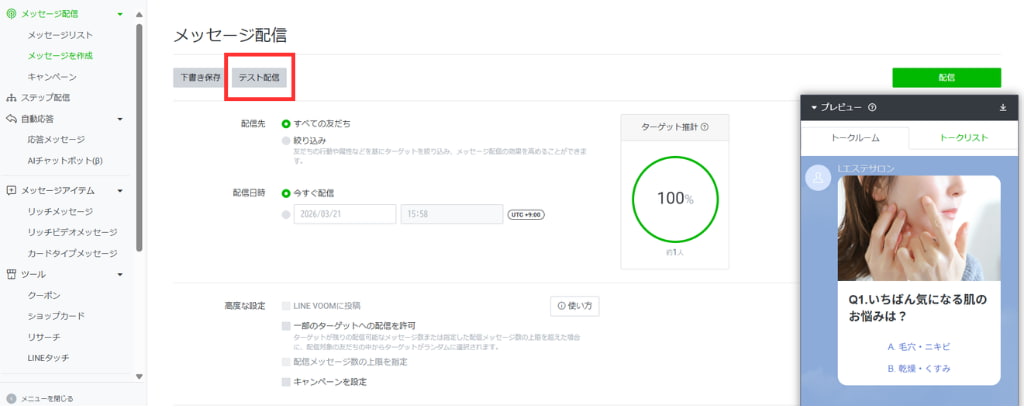Open ショップカード in the sidebar
Image resolution: width=1024 pixels, height=414 pixels.
point(56,316)
